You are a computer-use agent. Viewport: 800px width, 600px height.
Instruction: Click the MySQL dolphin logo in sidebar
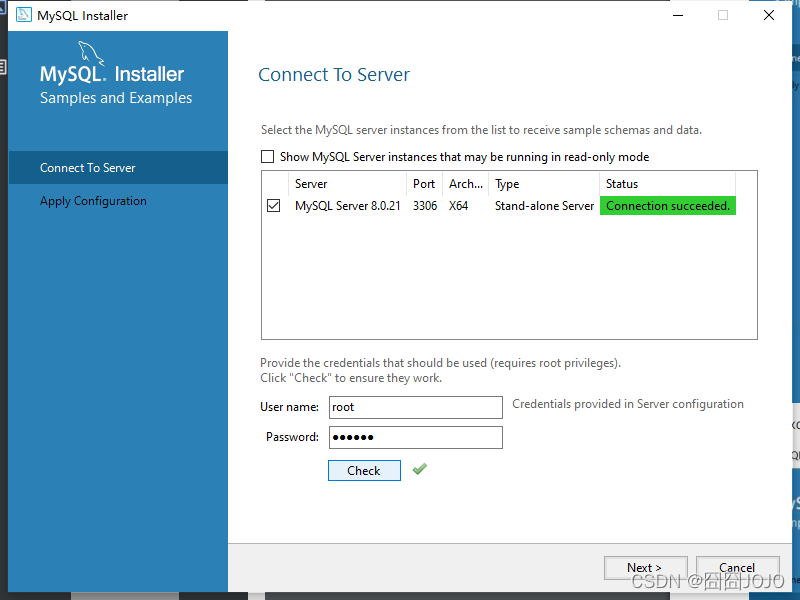pyautogui.click(x=91, y=53)
